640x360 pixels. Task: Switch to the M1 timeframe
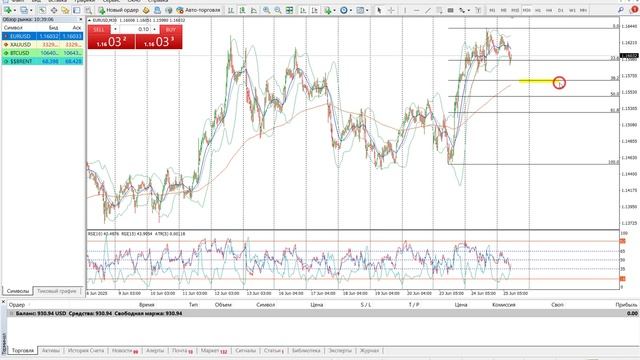tap(492, 10)
